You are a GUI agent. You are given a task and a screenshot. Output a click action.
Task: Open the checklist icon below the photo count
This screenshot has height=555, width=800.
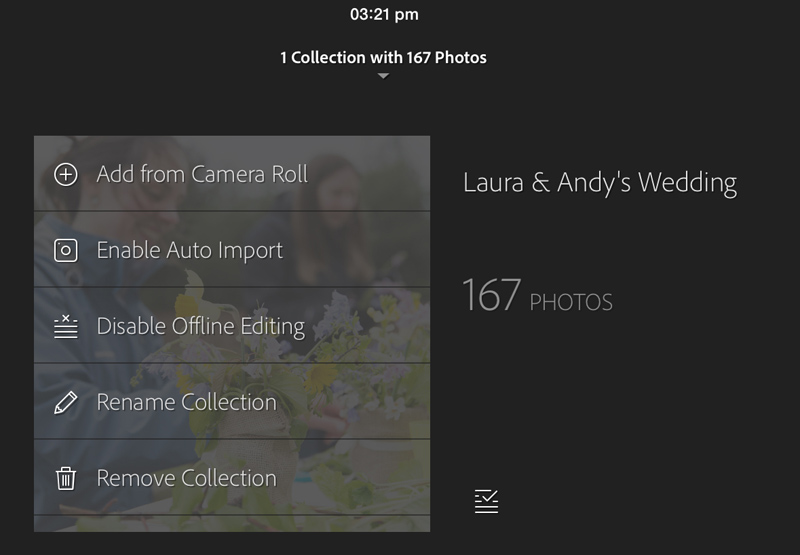tap(486, 501)
